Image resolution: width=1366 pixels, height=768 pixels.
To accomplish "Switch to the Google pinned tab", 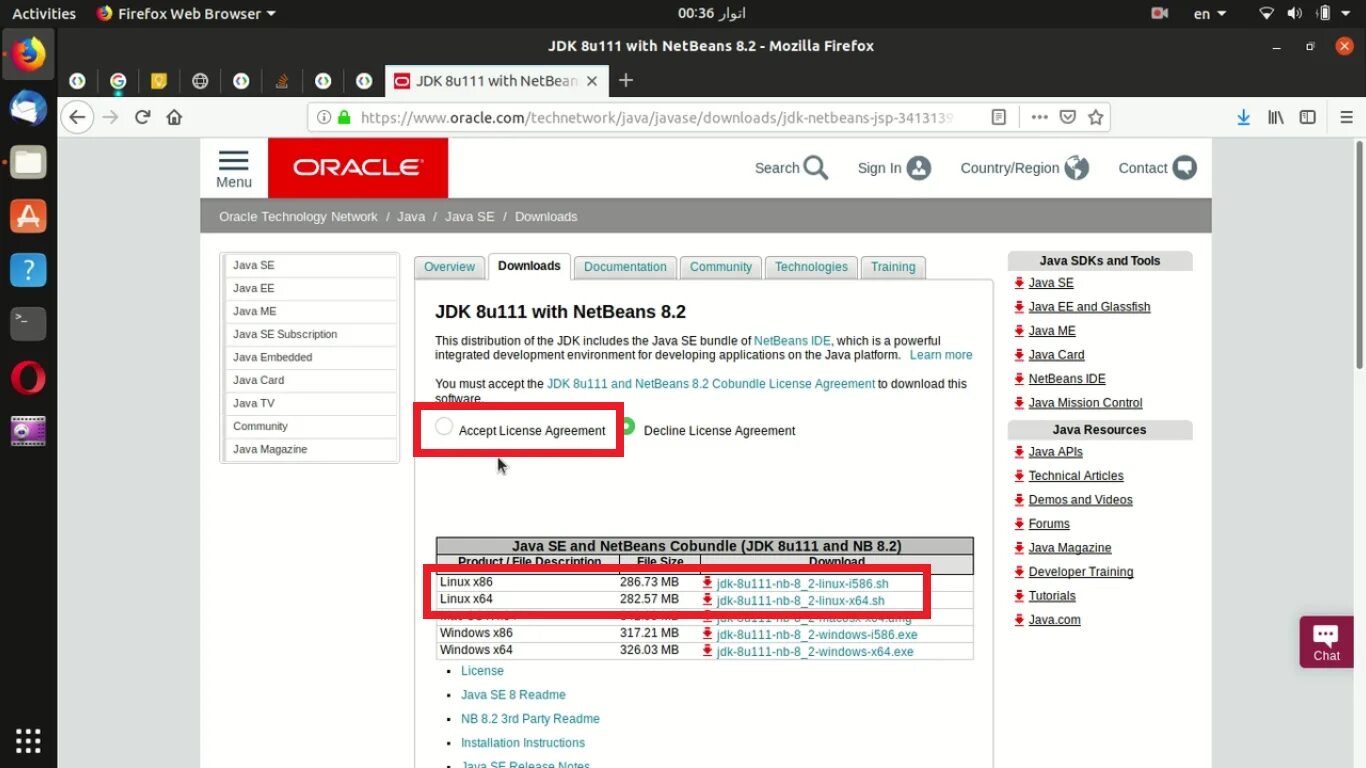I will pos(118,81).
